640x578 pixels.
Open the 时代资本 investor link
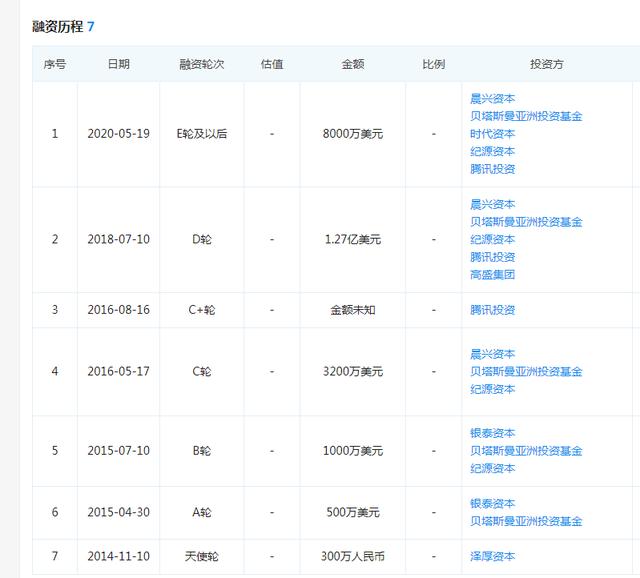tap(492, 134)
